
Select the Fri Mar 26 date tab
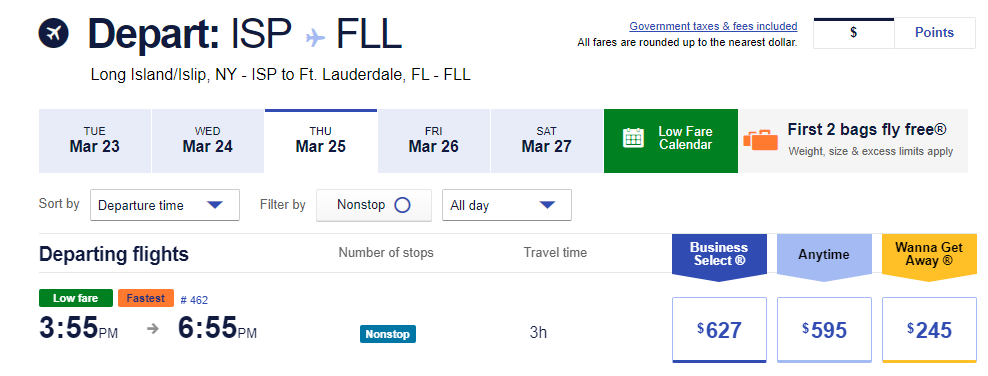[434, 140]
